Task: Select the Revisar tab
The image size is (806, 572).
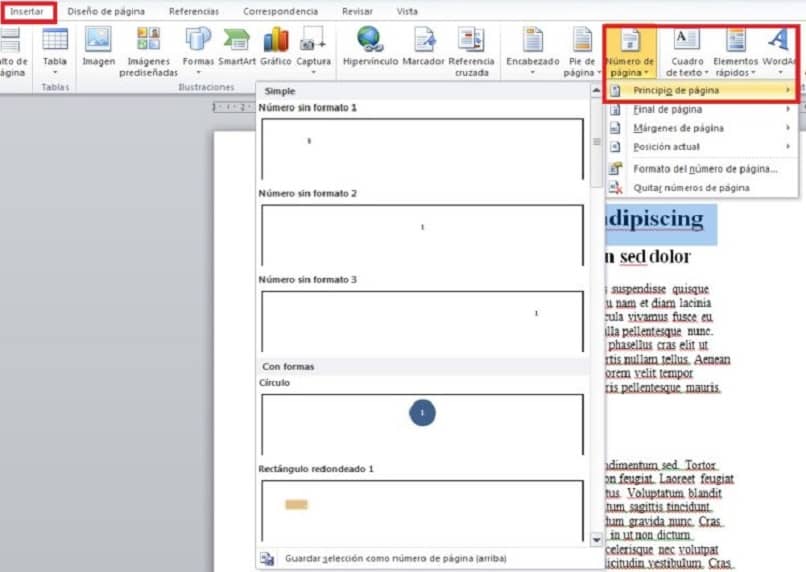Action: pyautogui.click(x=357, y=11)
